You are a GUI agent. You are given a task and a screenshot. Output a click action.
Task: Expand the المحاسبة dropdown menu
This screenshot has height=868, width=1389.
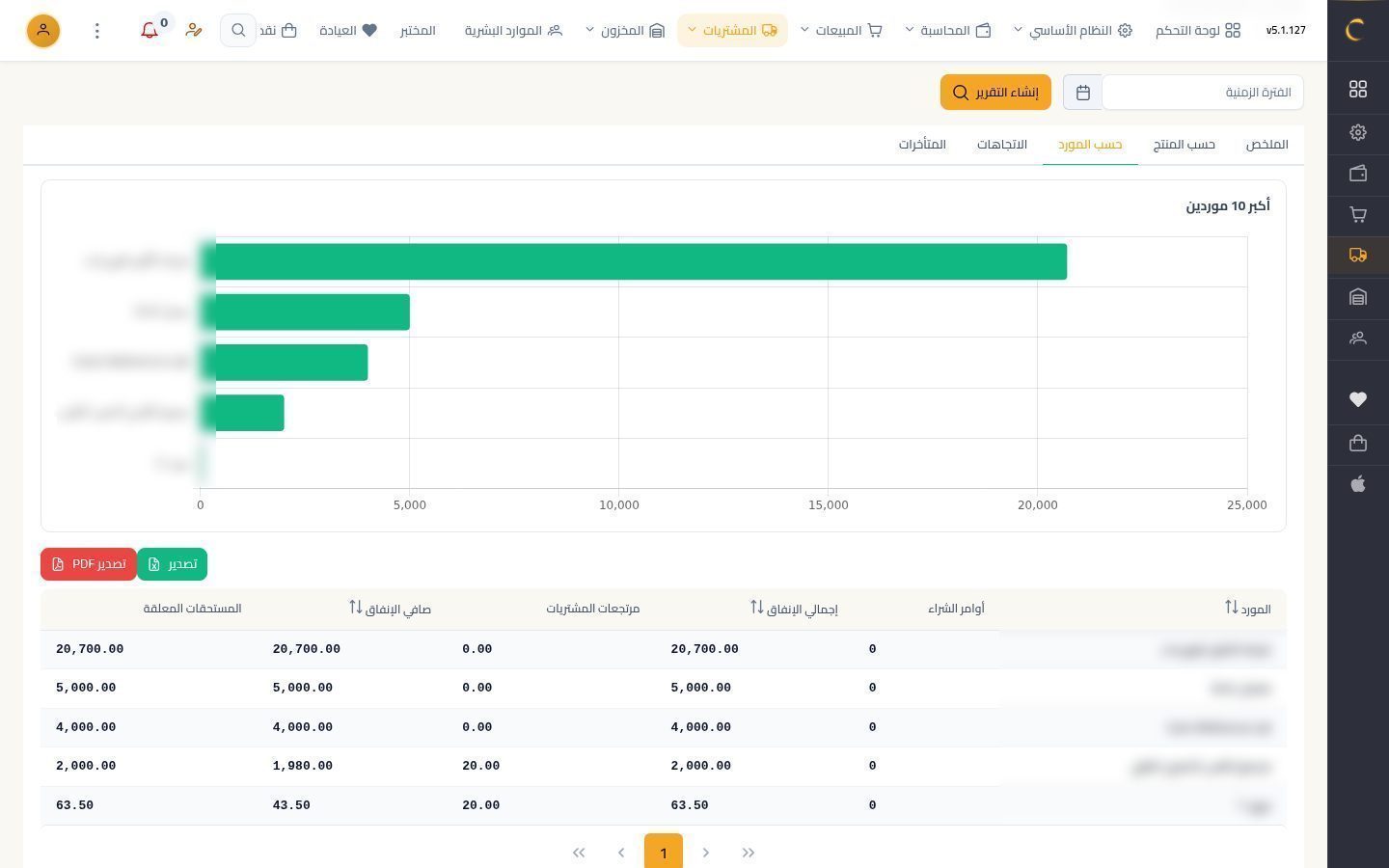coord(948,31)
